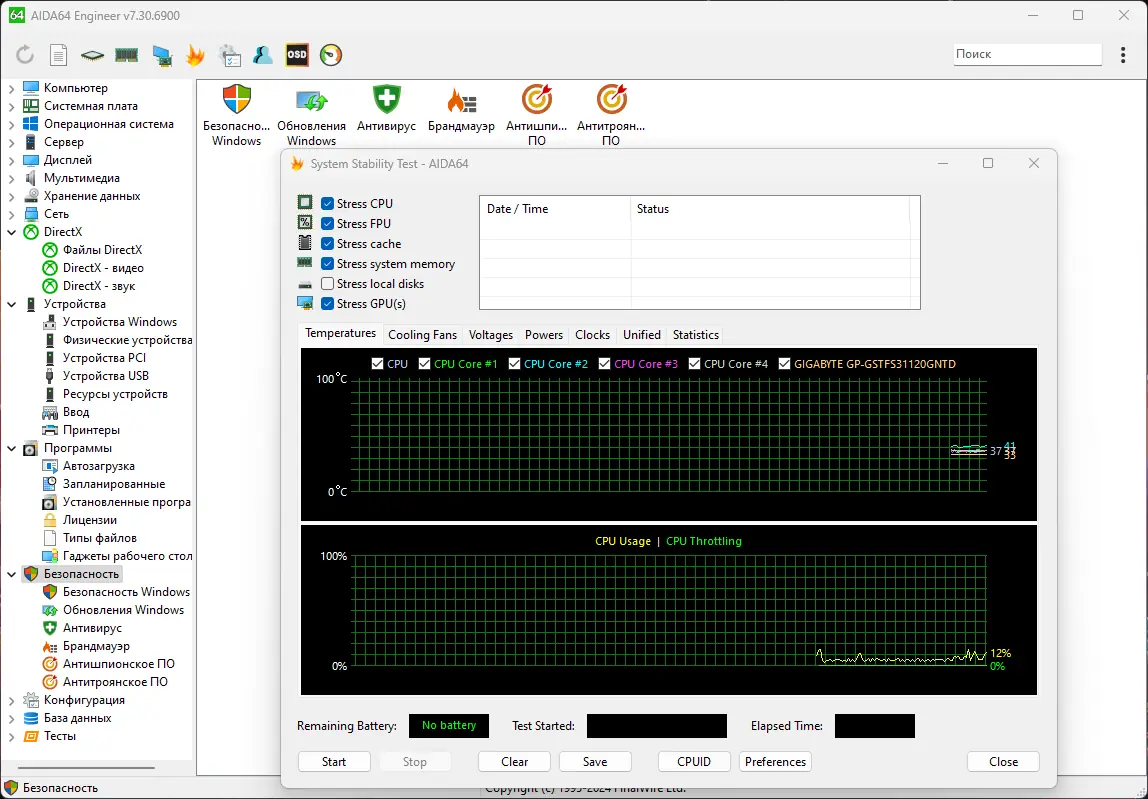Screen dimensions: 1148x799
Task: Expand the Конфигурация tree node
Action: coord(12,700)
